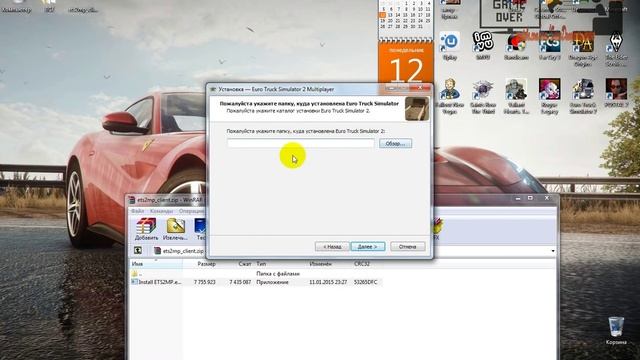
Task: Open the IMVU desktop shortcut
Action: 483,46
